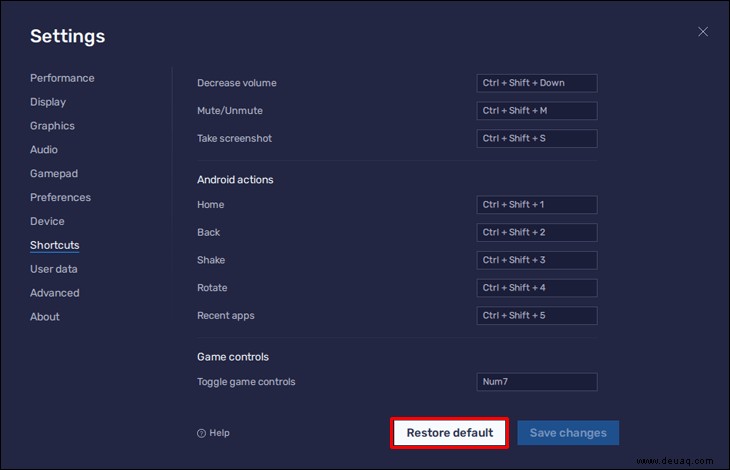Viewport: 730px width, 470px height.
Task: Click the Rotate label text
Action: pyautogui.click(x=212, y=288)
